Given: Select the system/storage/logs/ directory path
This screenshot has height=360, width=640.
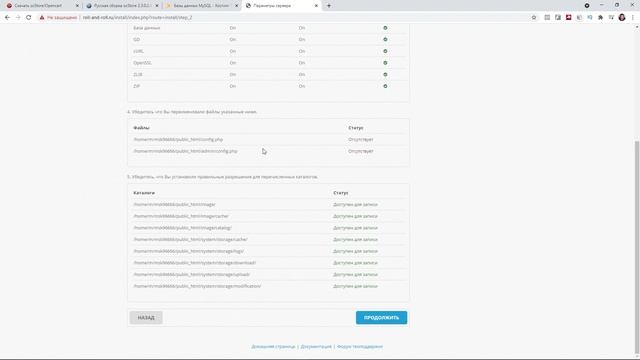Looking at the screenshot, I should pos(189,251).
